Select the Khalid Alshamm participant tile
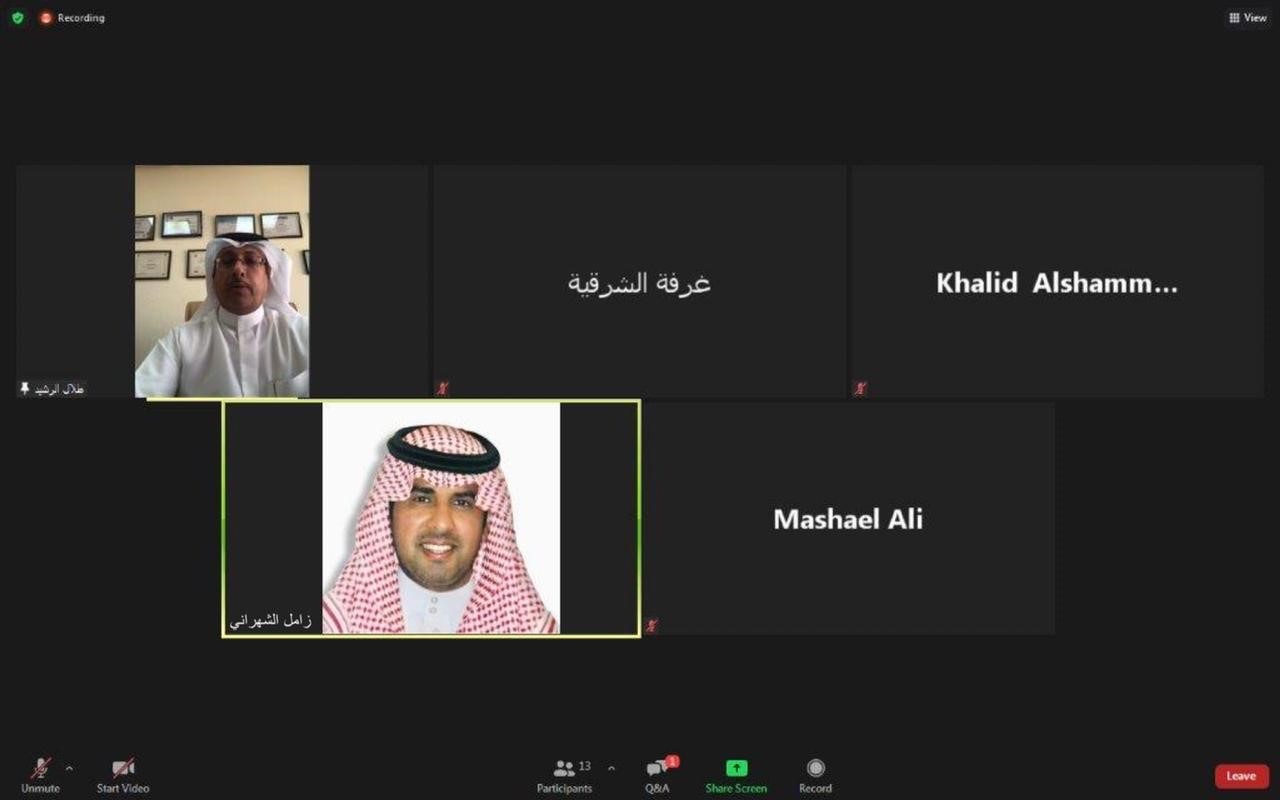Image resolution: width=1280 pixels, height=800 pixels. (x=1057, y=281)
